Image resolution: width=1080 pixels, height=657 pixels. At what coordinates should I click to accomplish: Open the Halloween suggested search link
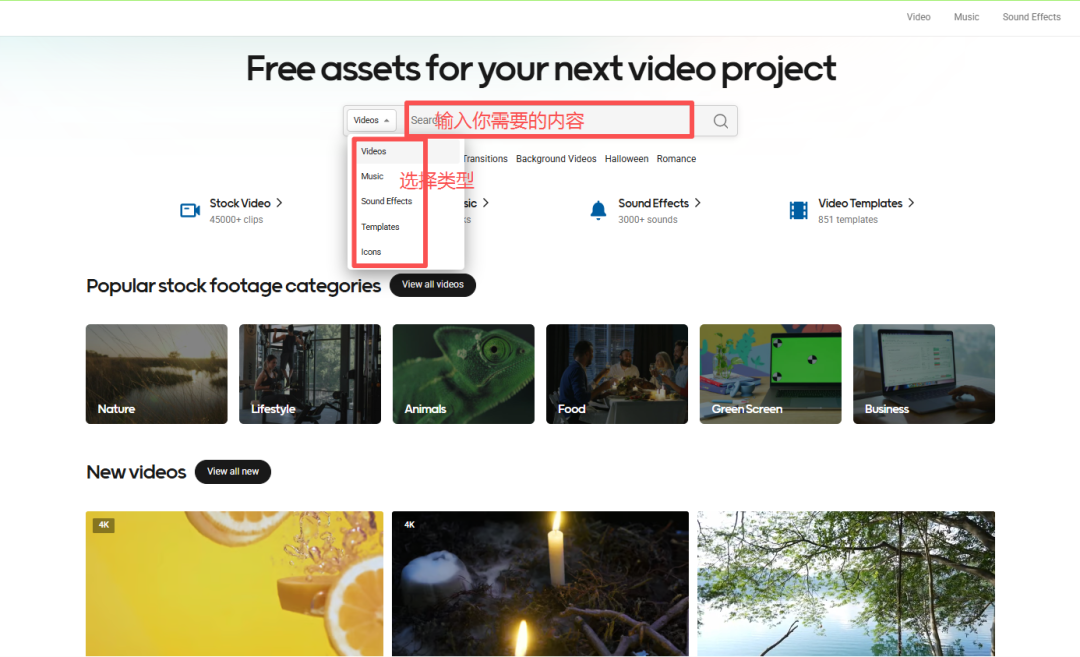(626, 159)
